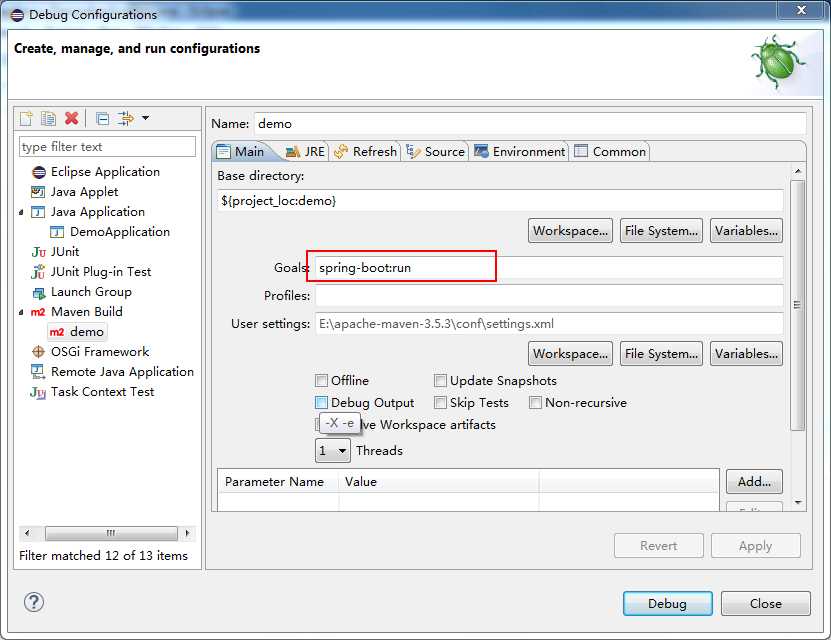Click the Add... parameter button
This screenshot has width=831, height=640.
coord(754,482)
